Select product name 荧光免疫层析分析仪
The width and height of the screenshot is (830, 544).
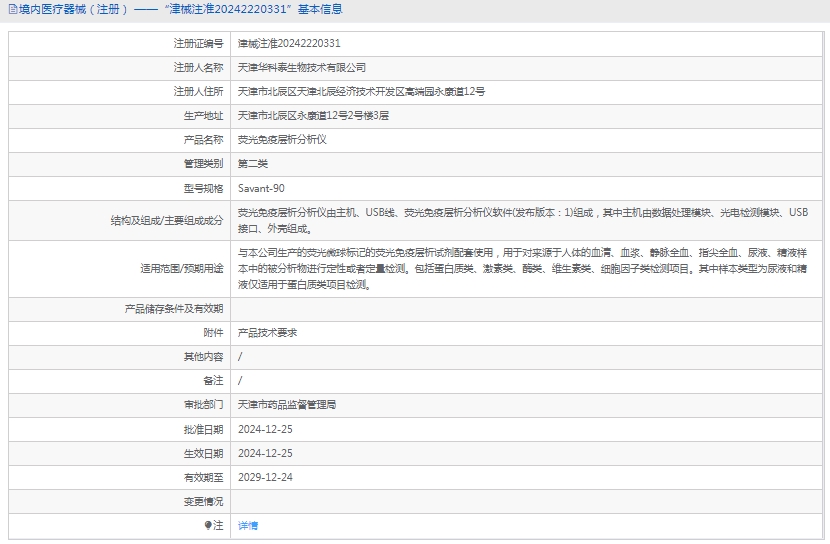(x=282, y=139)
